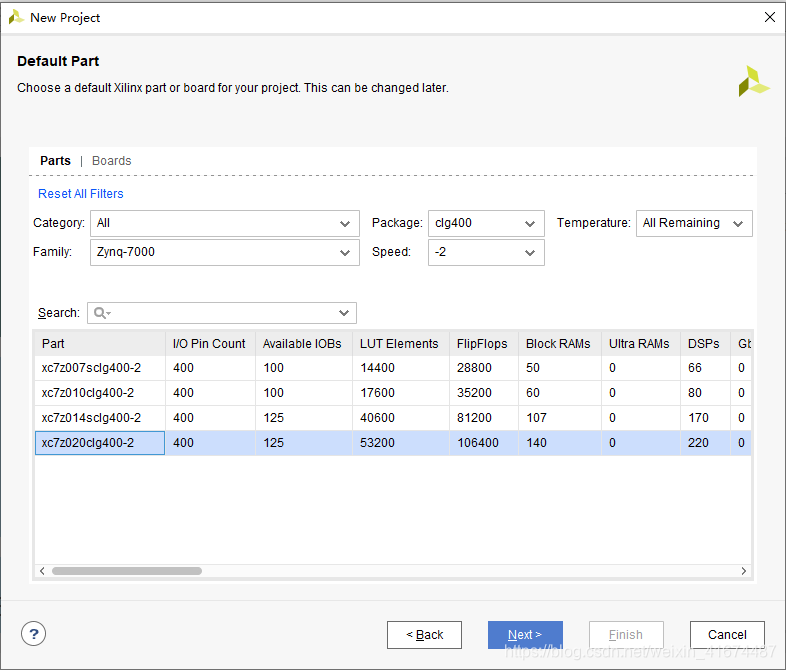Image resolution: width=786 pixels, height=670 pixels.
Task: Proceed with the Next button
Action: tap(525, 635)
